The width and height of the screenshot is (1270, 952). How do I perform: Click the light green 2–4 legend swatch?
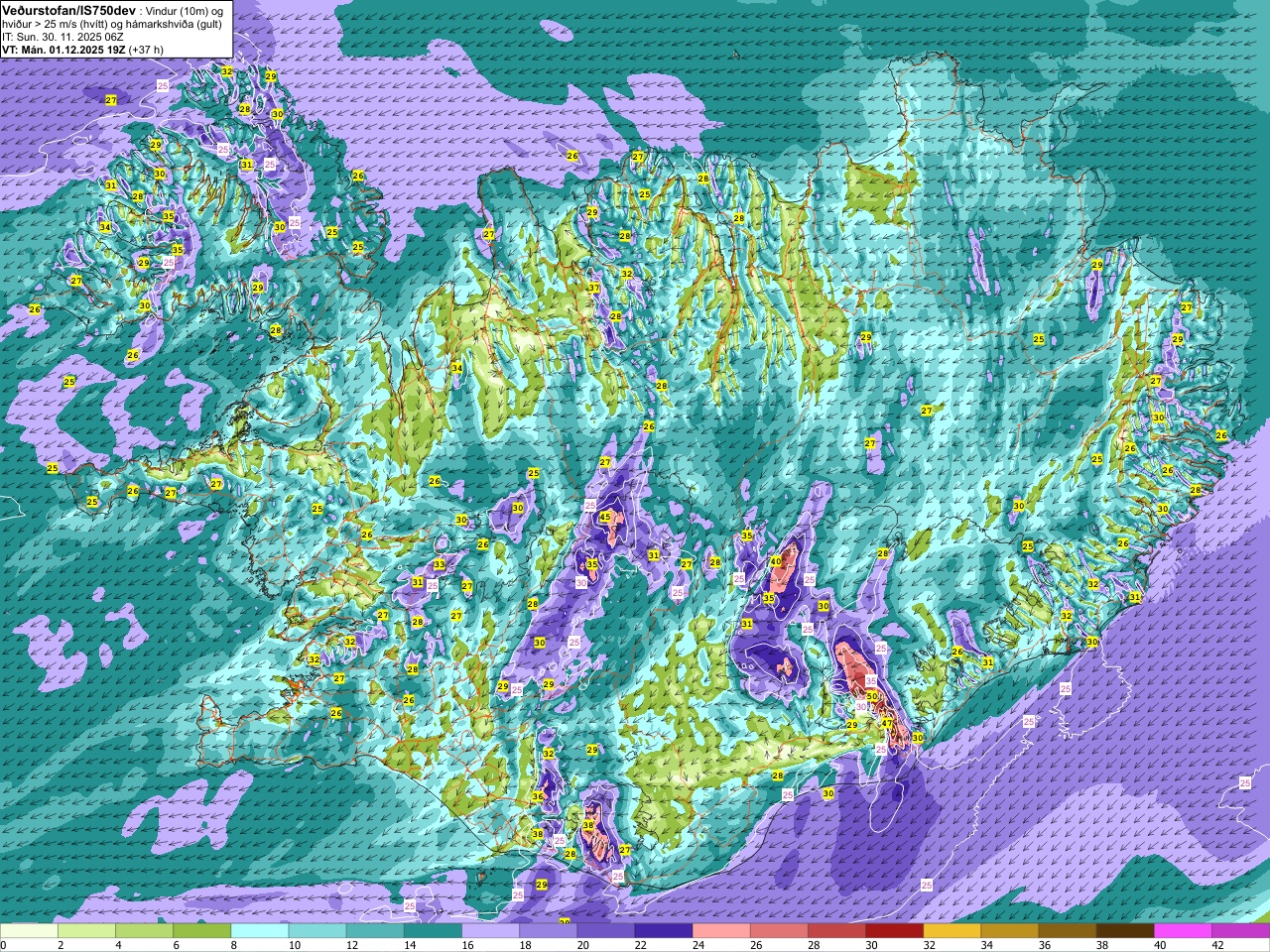coord(87,931)
